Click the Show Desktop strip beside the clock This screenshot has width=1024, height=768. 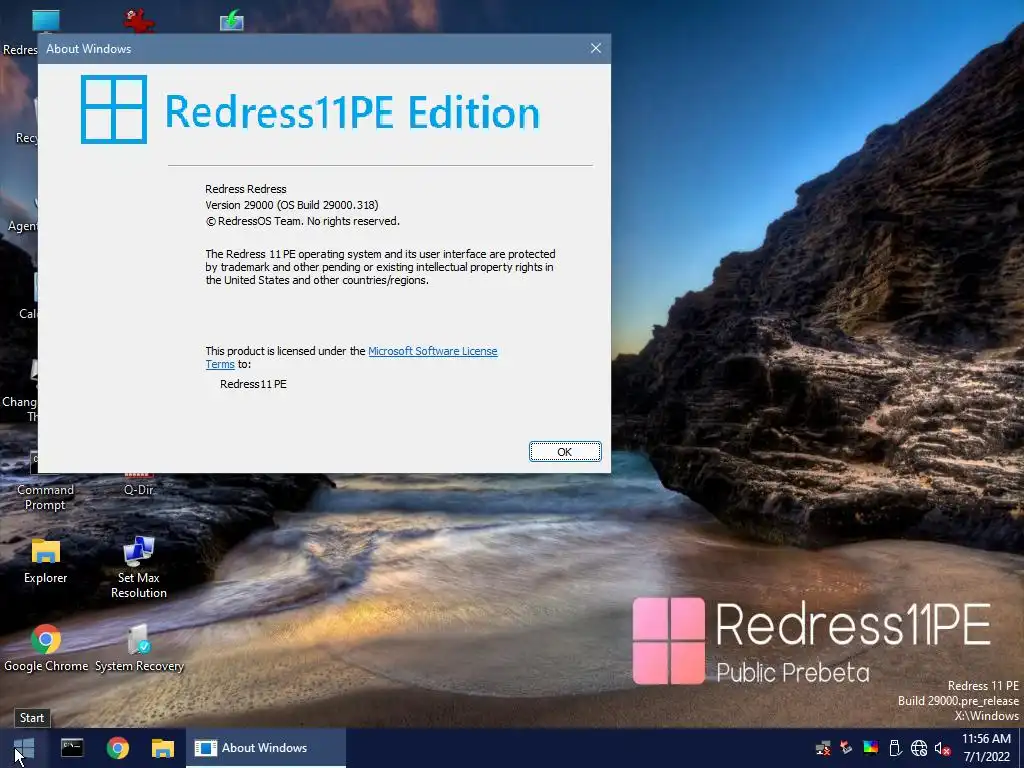tap(1021, 748)
